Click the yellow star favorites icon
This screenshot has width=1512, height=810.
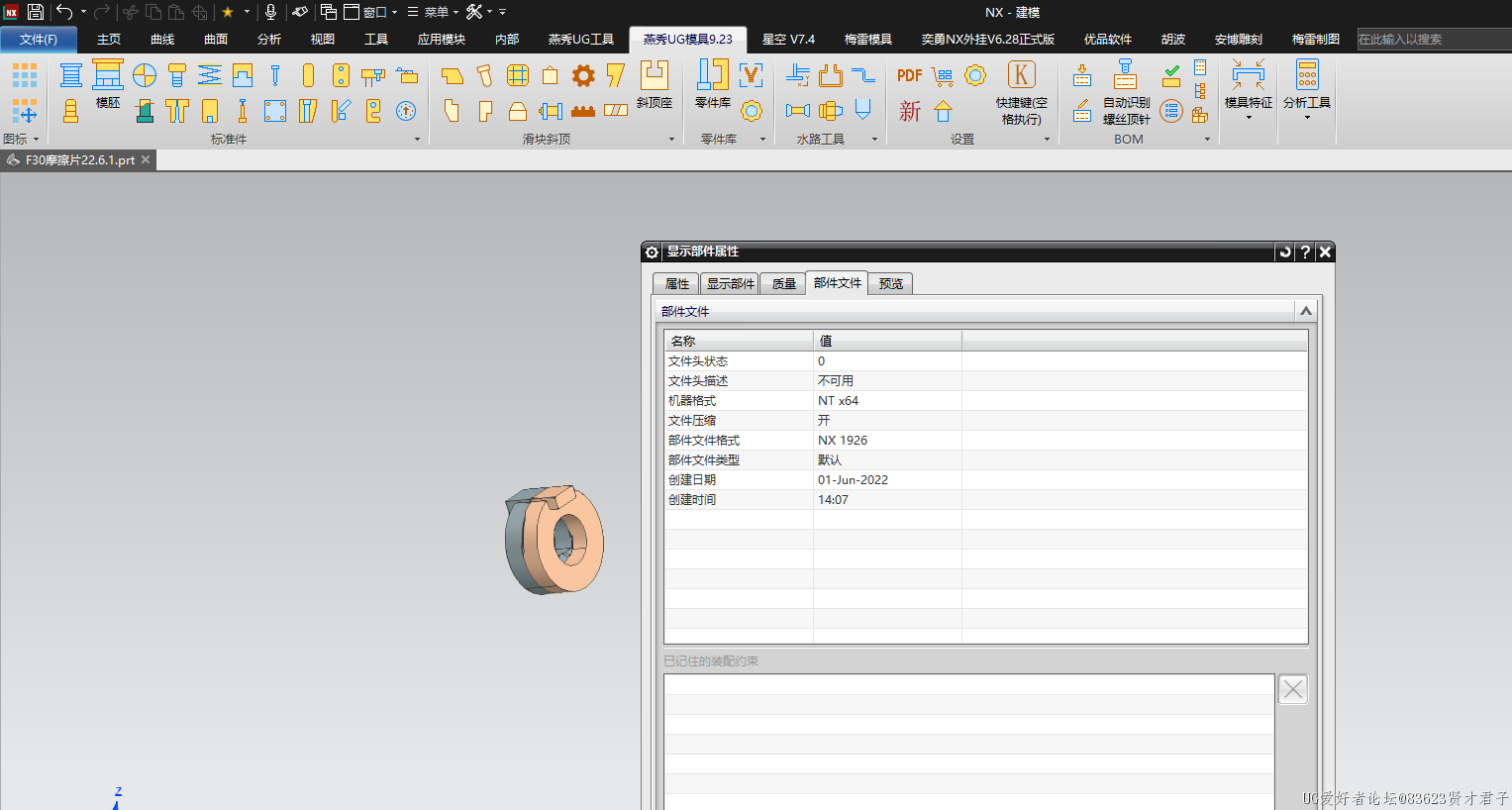(x=228, y=12)
